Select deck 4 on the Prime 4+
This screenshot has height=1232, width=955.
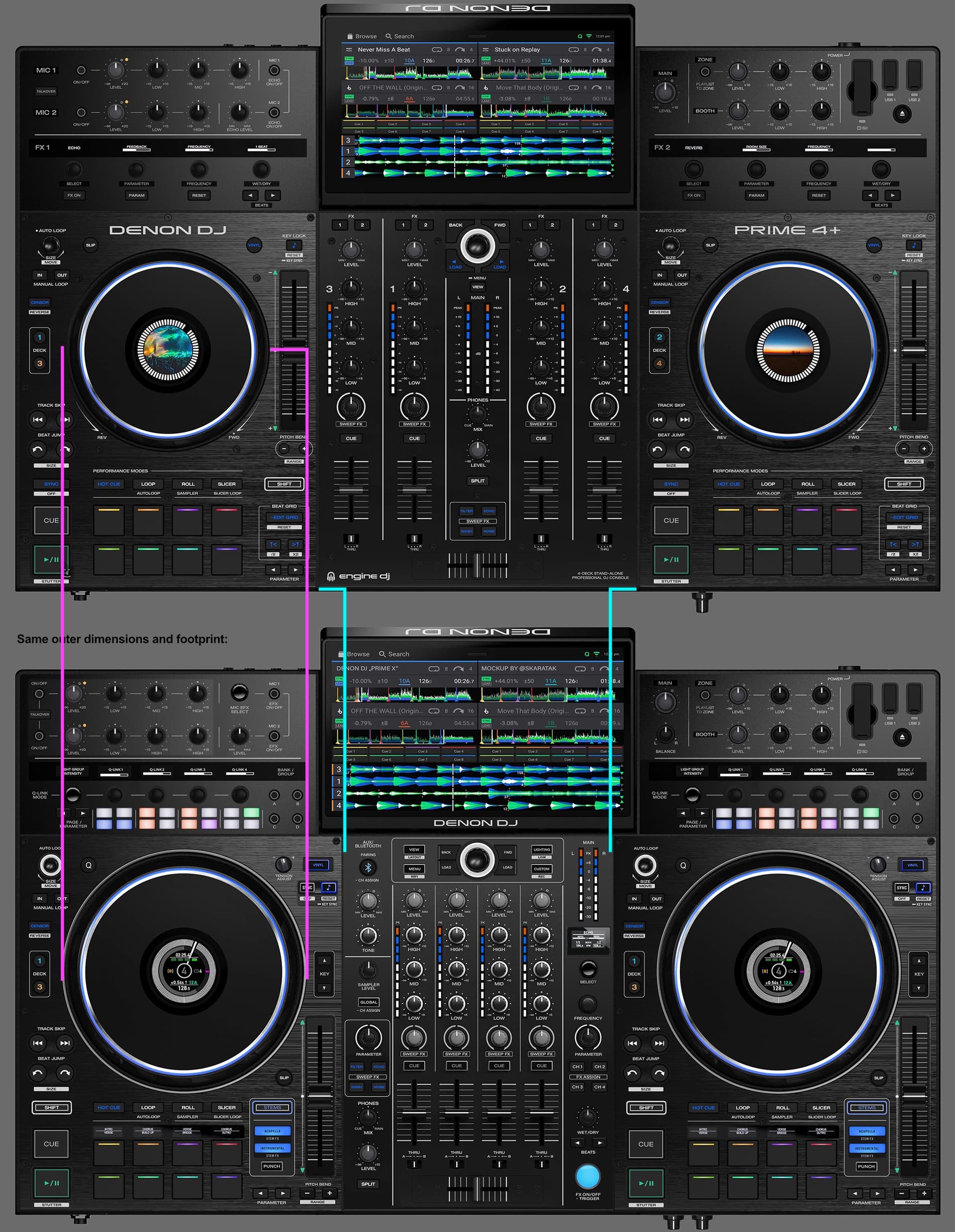point(659,363)
